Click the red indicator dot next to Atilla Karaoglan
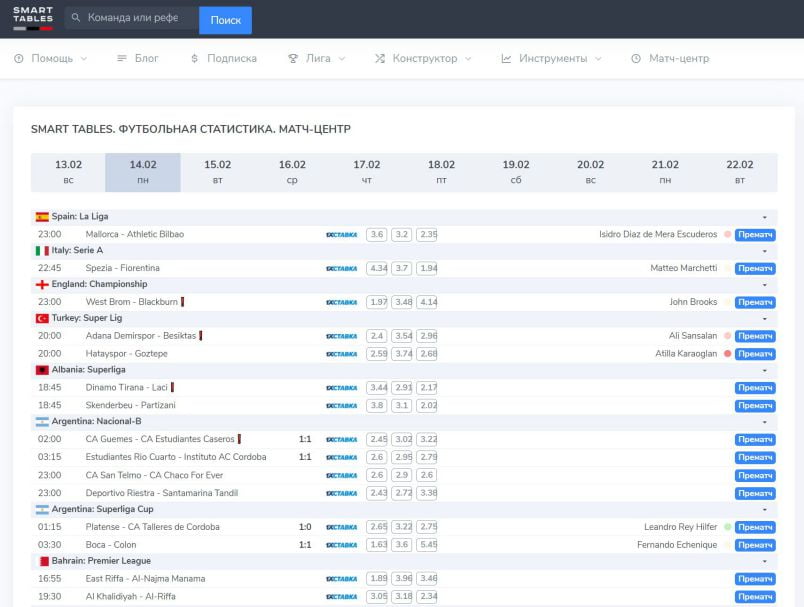This screenshot has width=804, height=607. pos(728,354)
